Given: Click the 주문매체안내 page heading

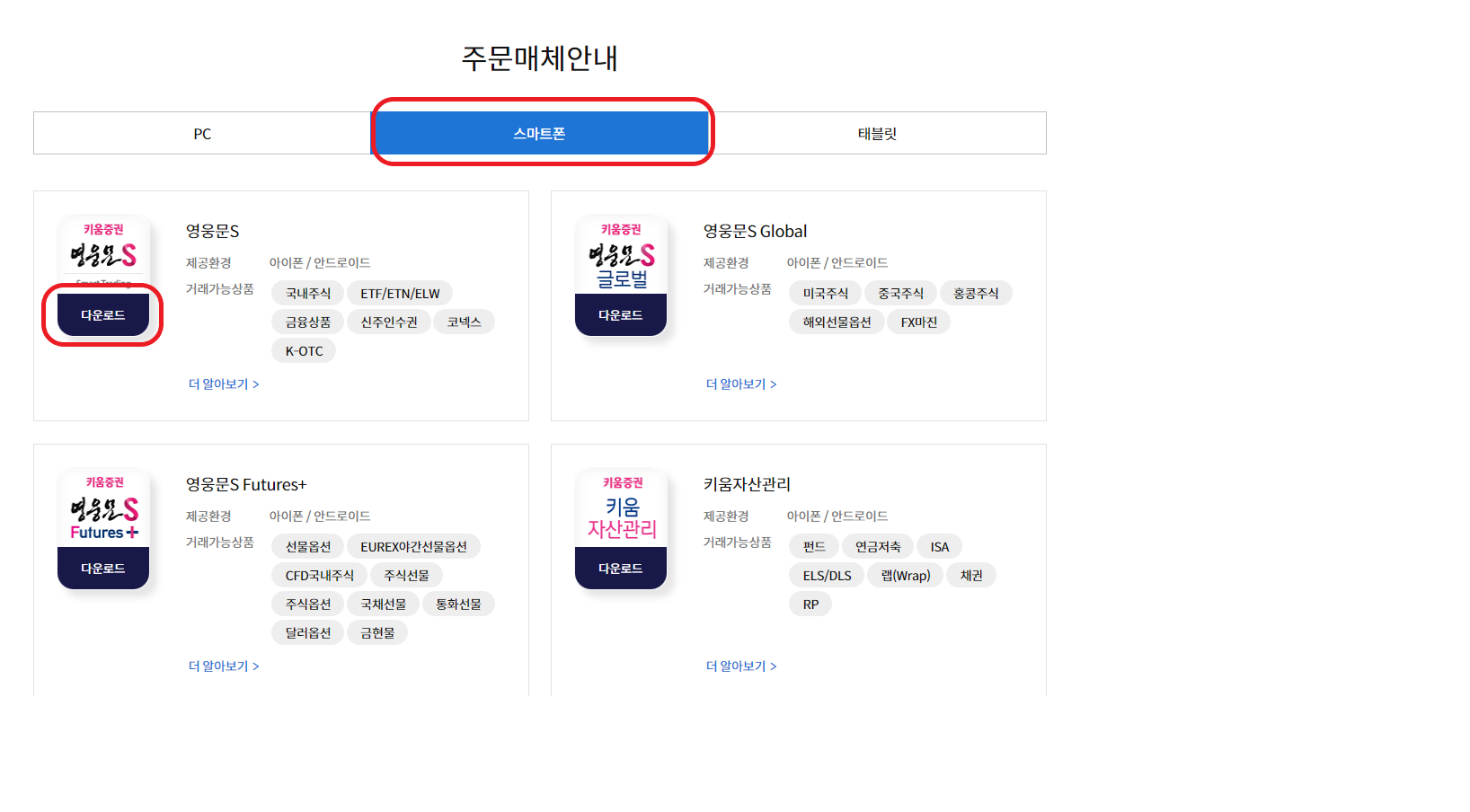Looking at the screenshot, I should click(540, 57).
